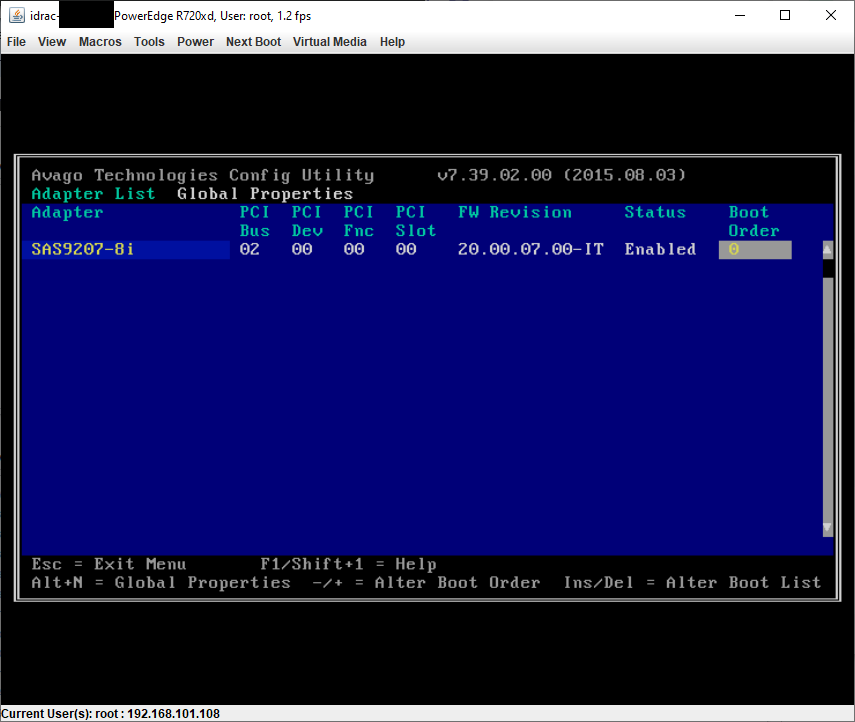Close the iDRAC console window
The height and width of the screenshot is (722, 855).
[x=830, y=15]
